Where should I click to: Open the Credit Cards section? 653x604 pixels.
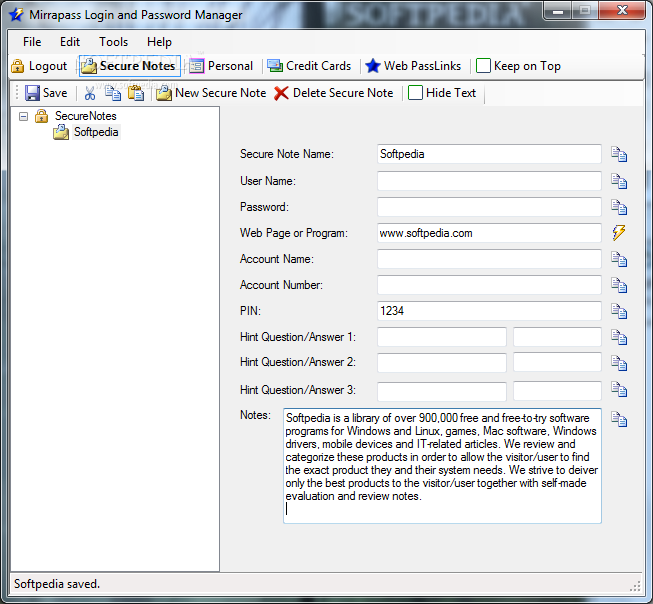309,66
